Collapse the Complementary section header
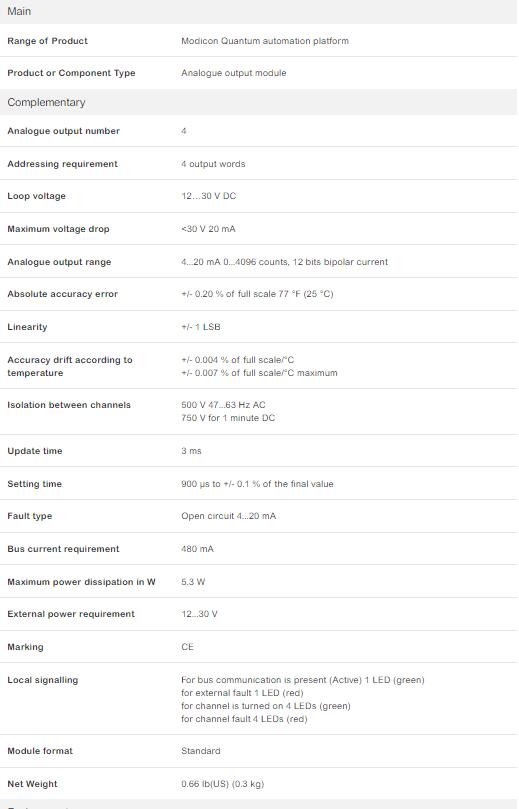Image resolution: width=519 pixels, height=809 pixels. pos(259,102)
